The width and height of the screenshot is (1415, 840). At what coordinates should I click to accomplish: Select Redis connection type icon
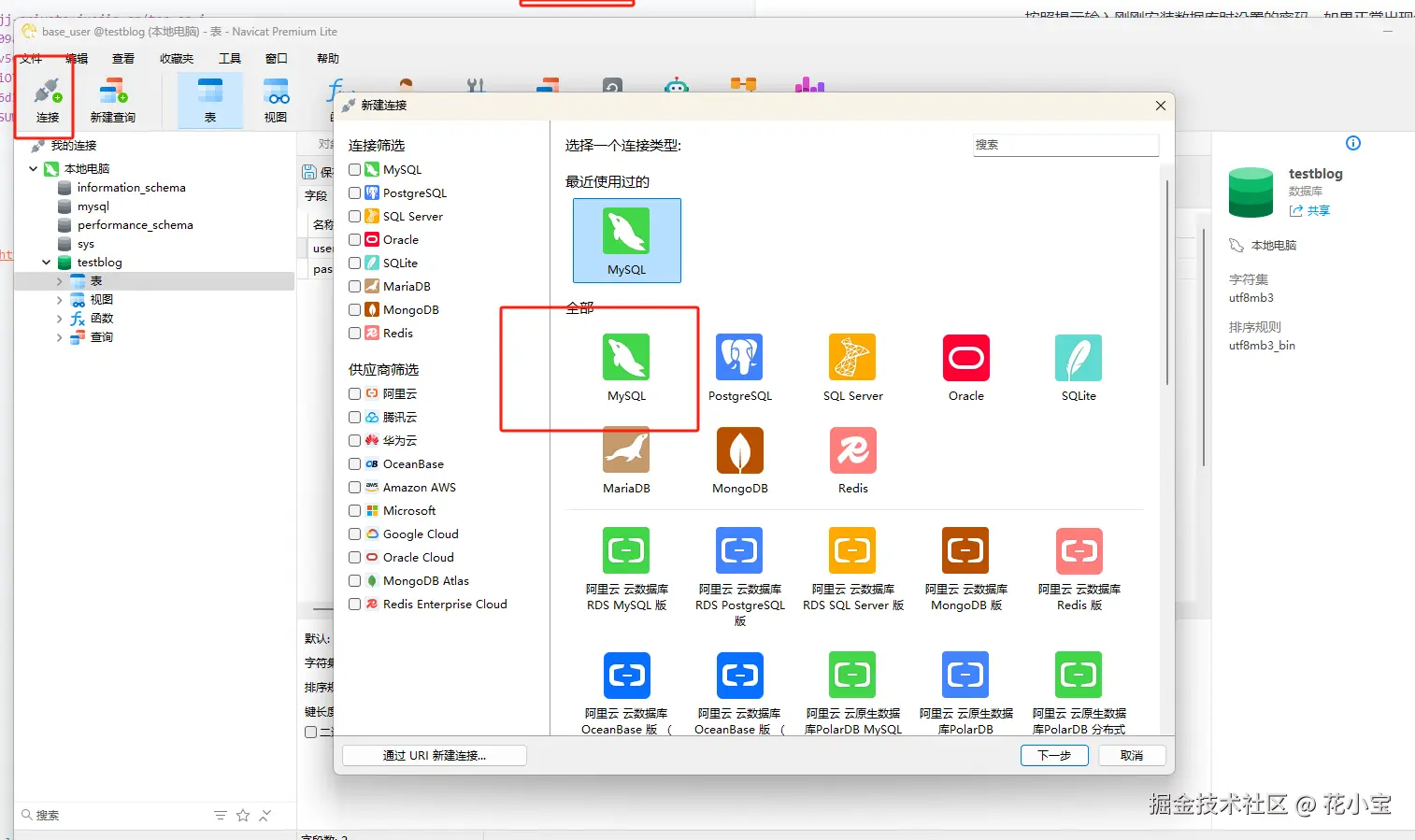[x=852, y=450]
